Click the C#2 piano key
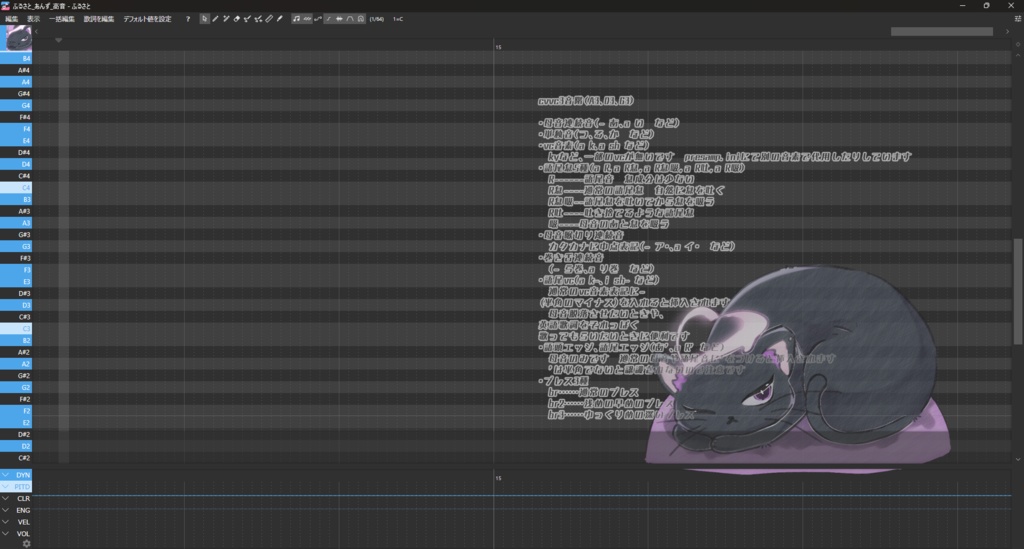1024x549 pixels. pyautogui.click(x=16, y=458)
